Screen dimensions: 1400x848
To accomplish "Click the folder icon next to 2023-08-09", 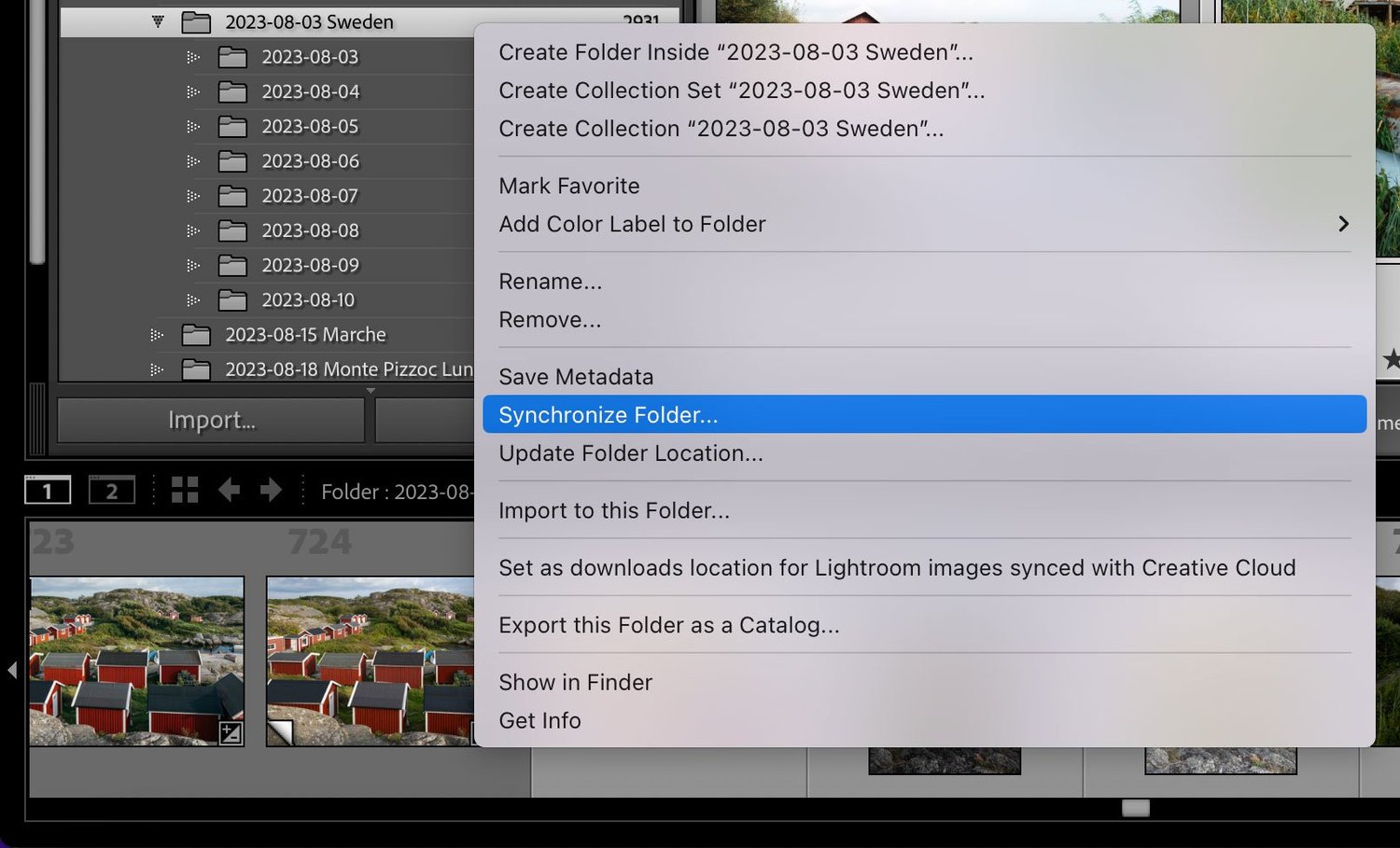I will (x=231, y=265).
